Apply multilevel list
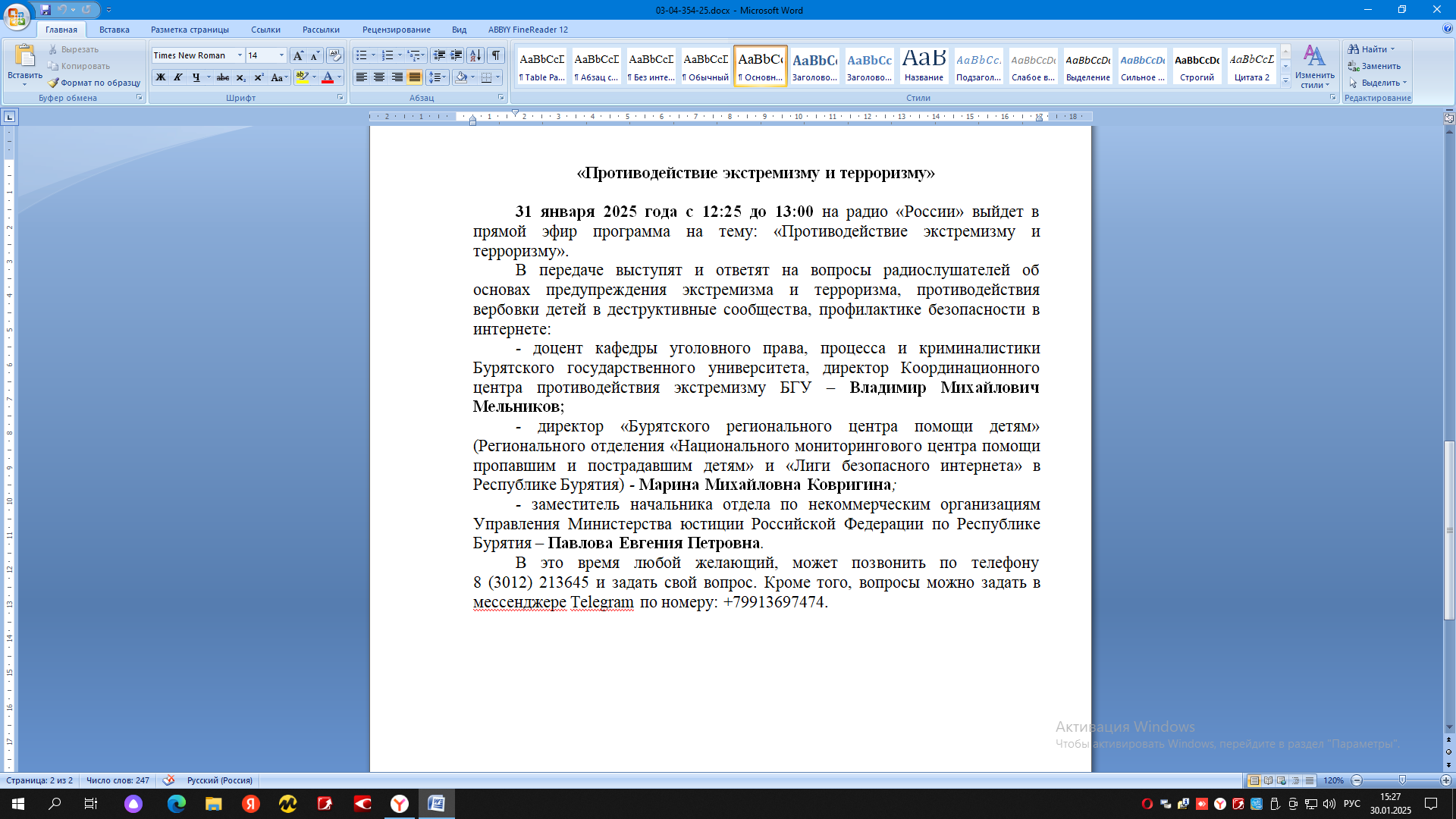Viewport: 1456px width, 819px height. click(x=414, y=55)
